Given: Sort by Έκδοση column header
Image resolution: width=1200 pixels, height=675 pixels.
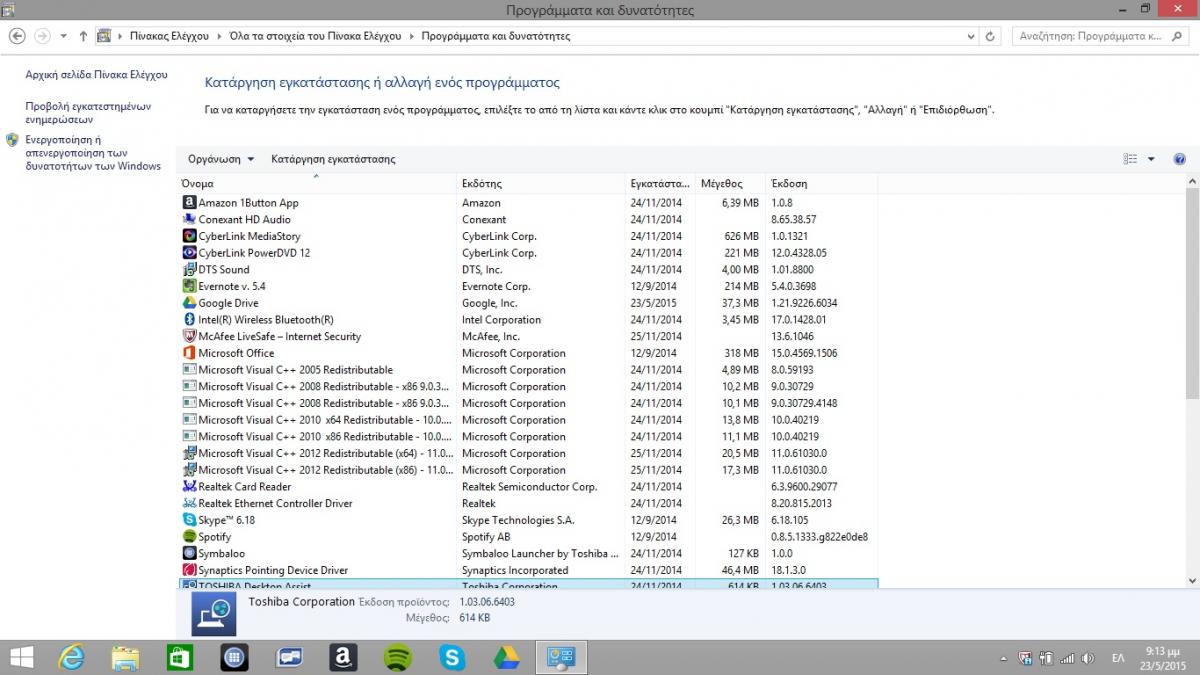Looking at the screenshot, I should click(821, 184).
